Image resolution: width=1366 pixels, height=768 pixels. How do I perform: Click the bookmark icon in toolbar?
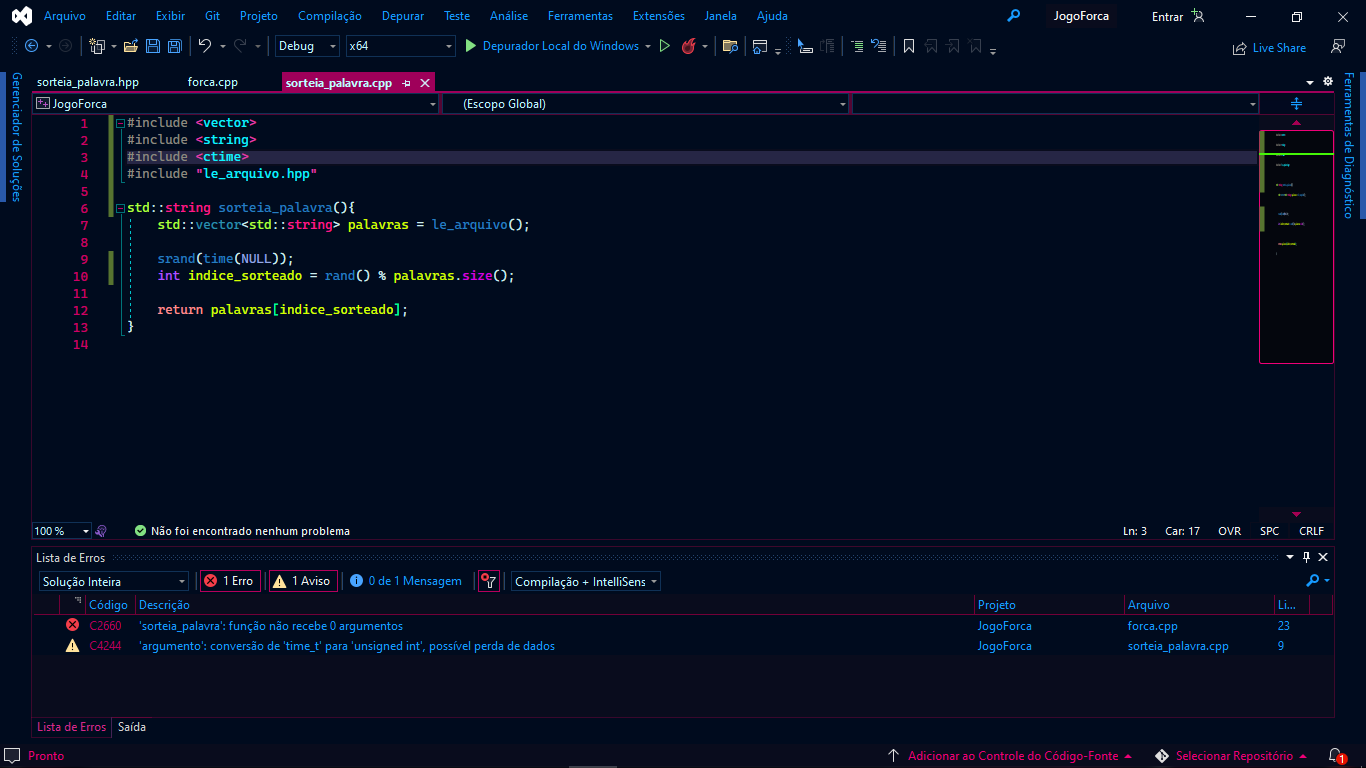pos(909,46)
